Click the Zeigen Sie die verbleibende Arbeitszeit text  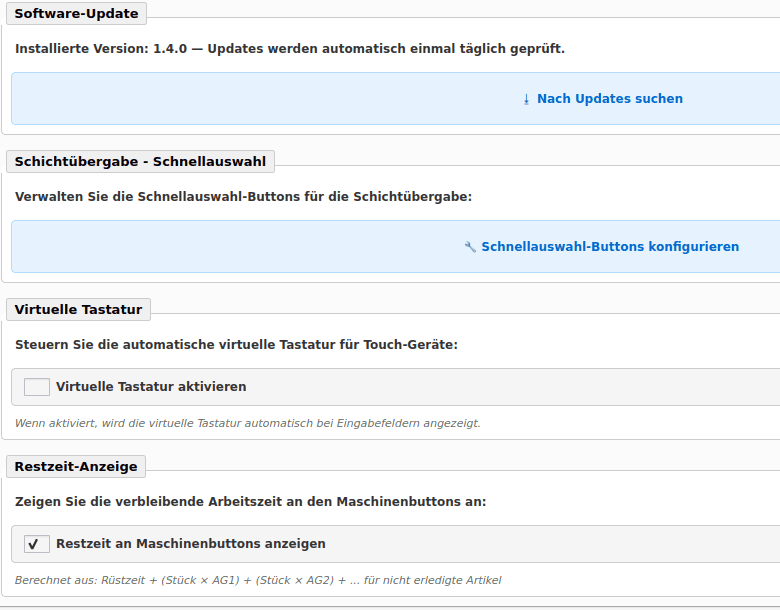250,502
